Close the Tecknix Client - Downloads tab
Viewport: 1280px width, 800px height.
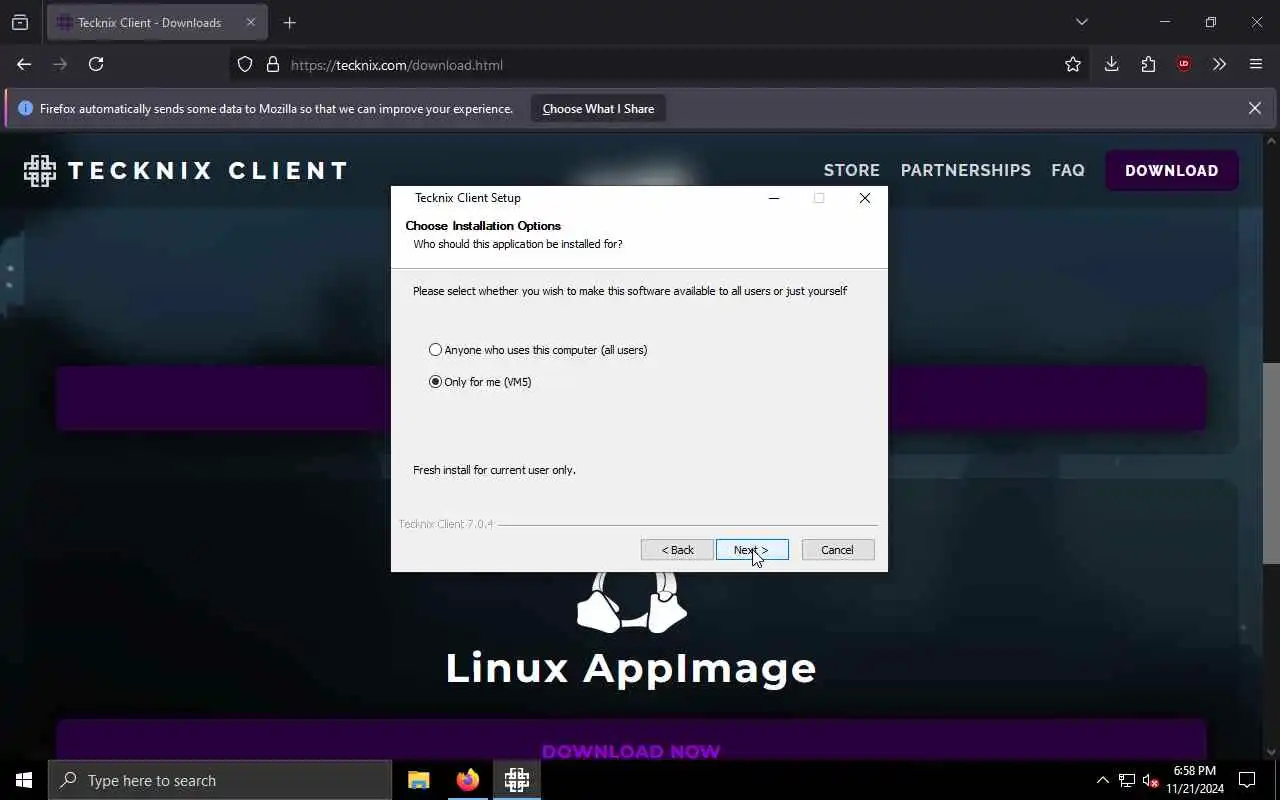point(251,22)
